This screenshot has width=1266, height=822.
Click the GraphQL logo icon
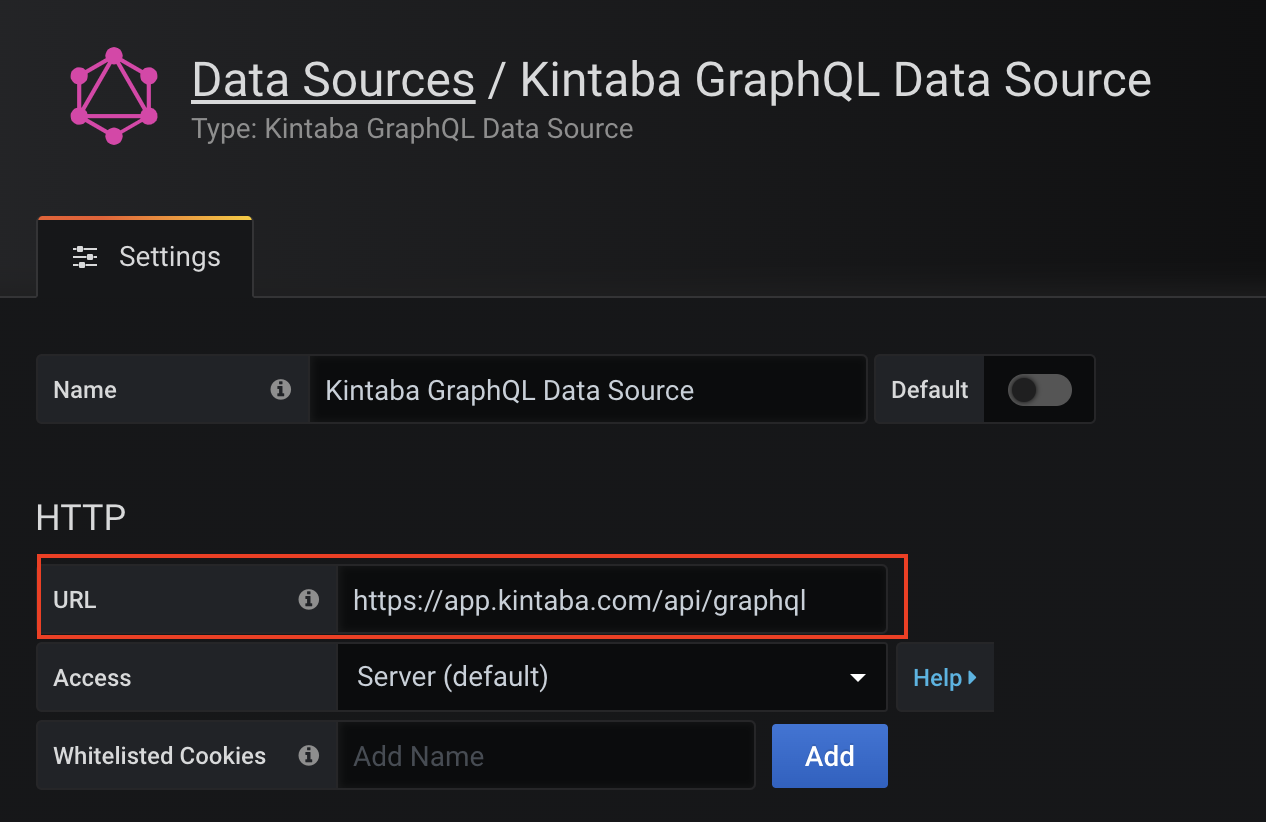point(114,96)
